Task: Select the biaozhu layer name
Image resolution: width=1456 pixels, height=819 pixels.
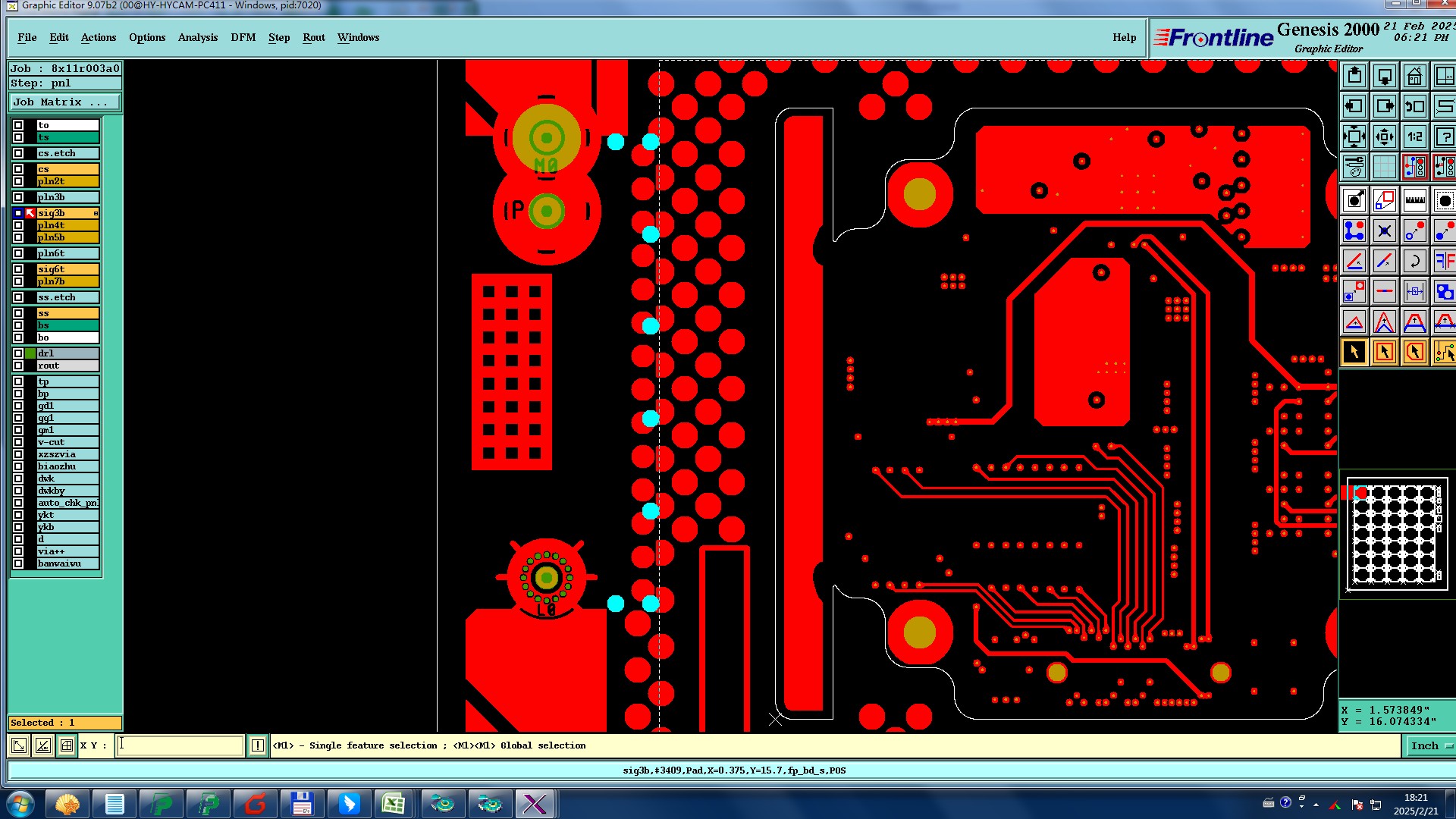Action: [67, 466]
